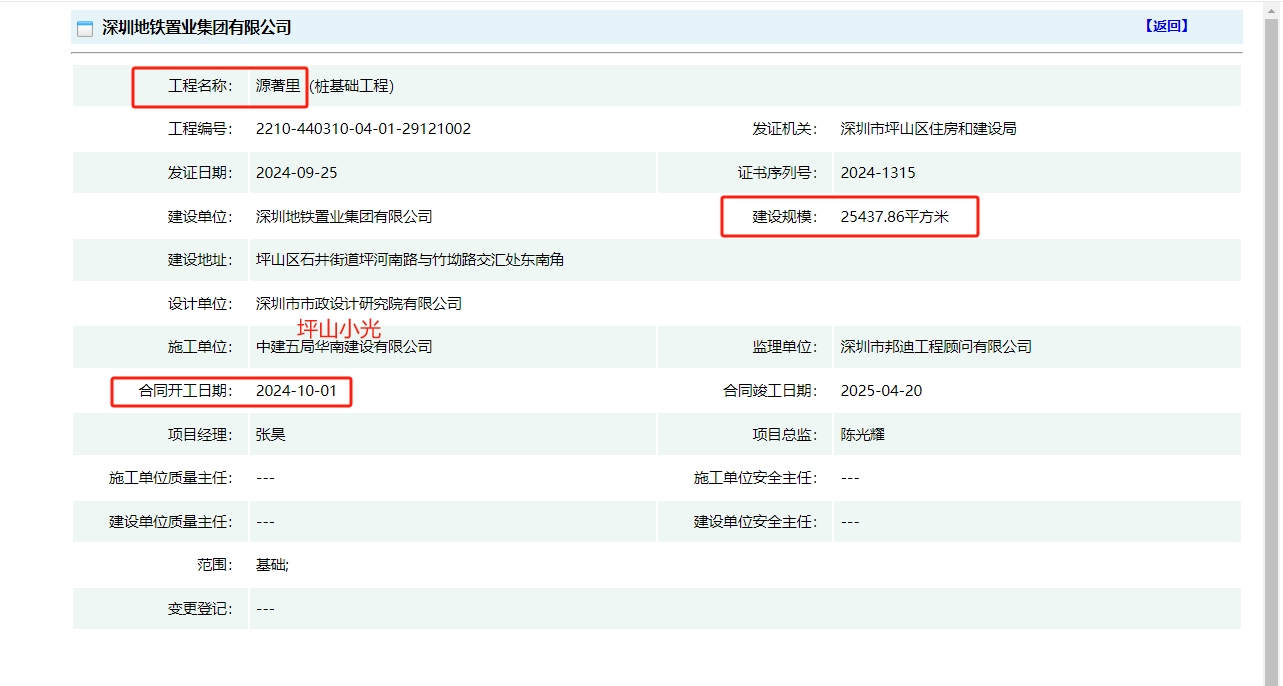Click the project manager name 张昊
Image resolution: width=1283 pixels, height=686 pixels.
point(271,435)
